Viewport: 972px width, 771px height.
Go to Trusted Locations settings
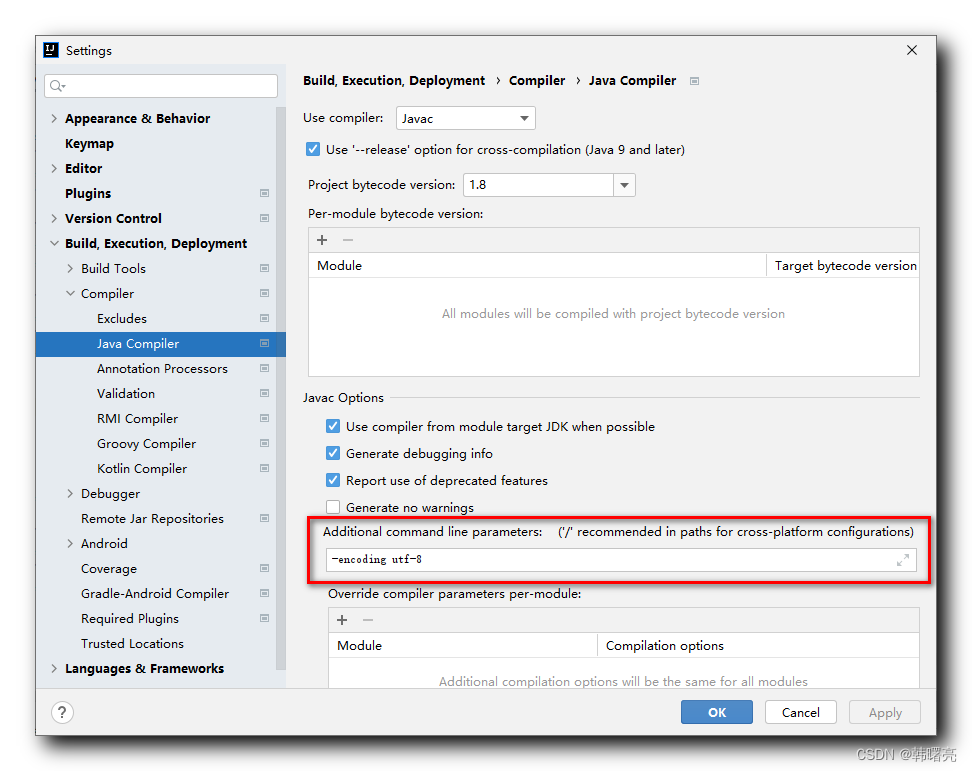click(132, 644)
